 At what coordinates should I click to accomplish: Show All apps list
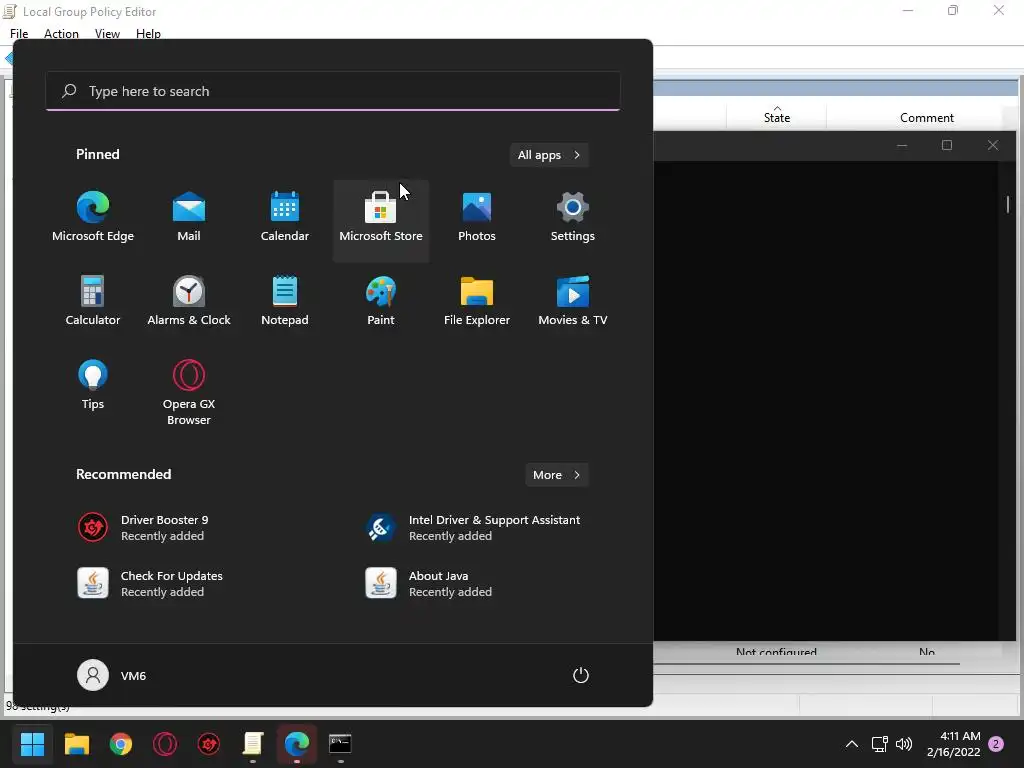pyautogui.click(x=549, y=155)
